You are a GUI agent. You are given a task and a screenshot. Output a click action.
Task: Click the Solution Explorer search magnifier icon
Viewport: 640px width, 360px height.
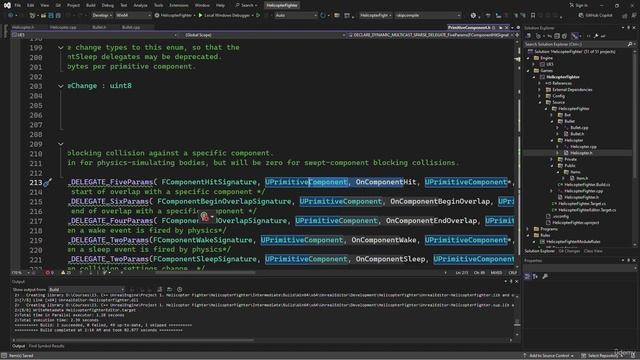click(630, 44)
